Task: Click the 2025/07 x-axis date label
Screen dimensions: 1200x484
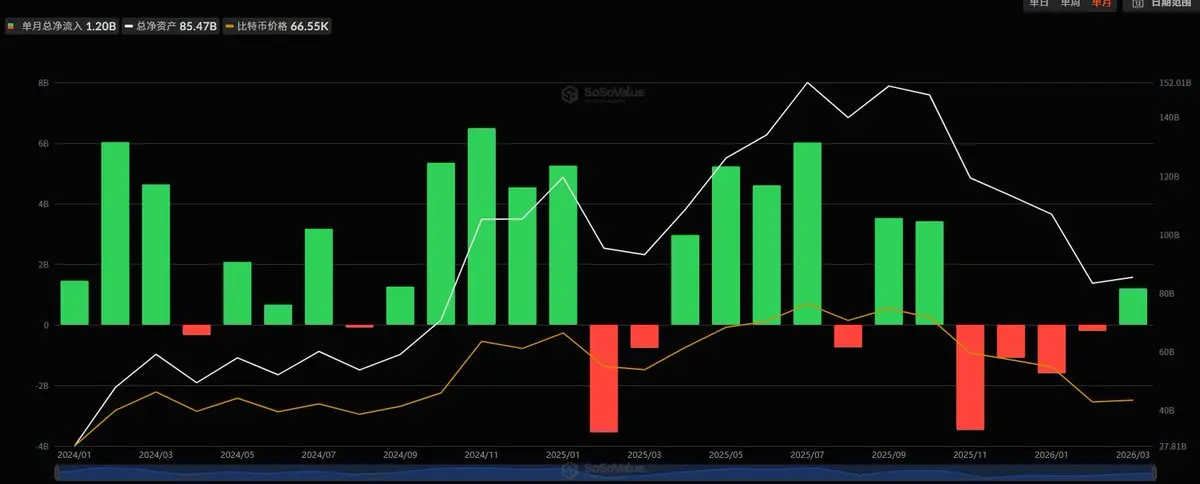Action: pos(807,455)
